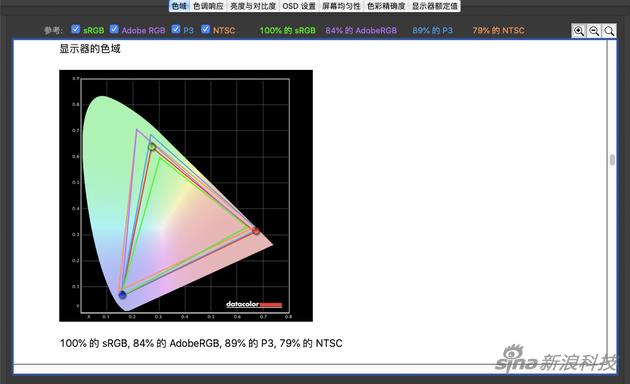Switch to the 色调响应 tab

tap(208, 6)
